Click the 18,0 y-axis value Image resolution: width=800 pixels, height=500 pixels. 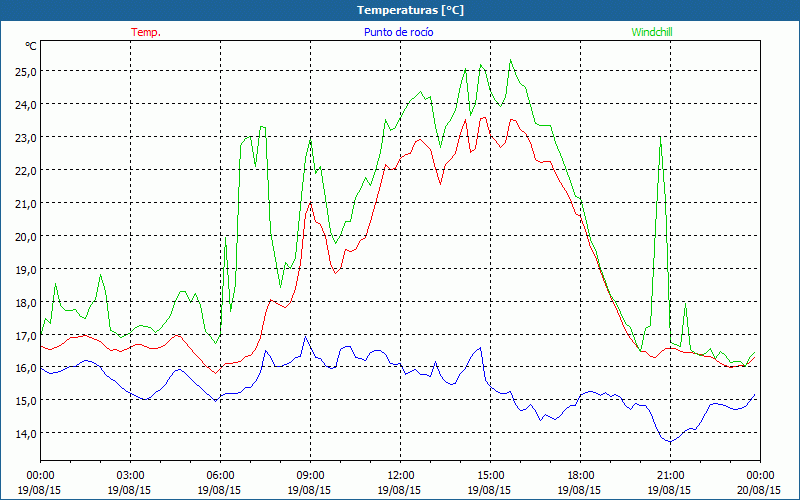pos(27,303)
